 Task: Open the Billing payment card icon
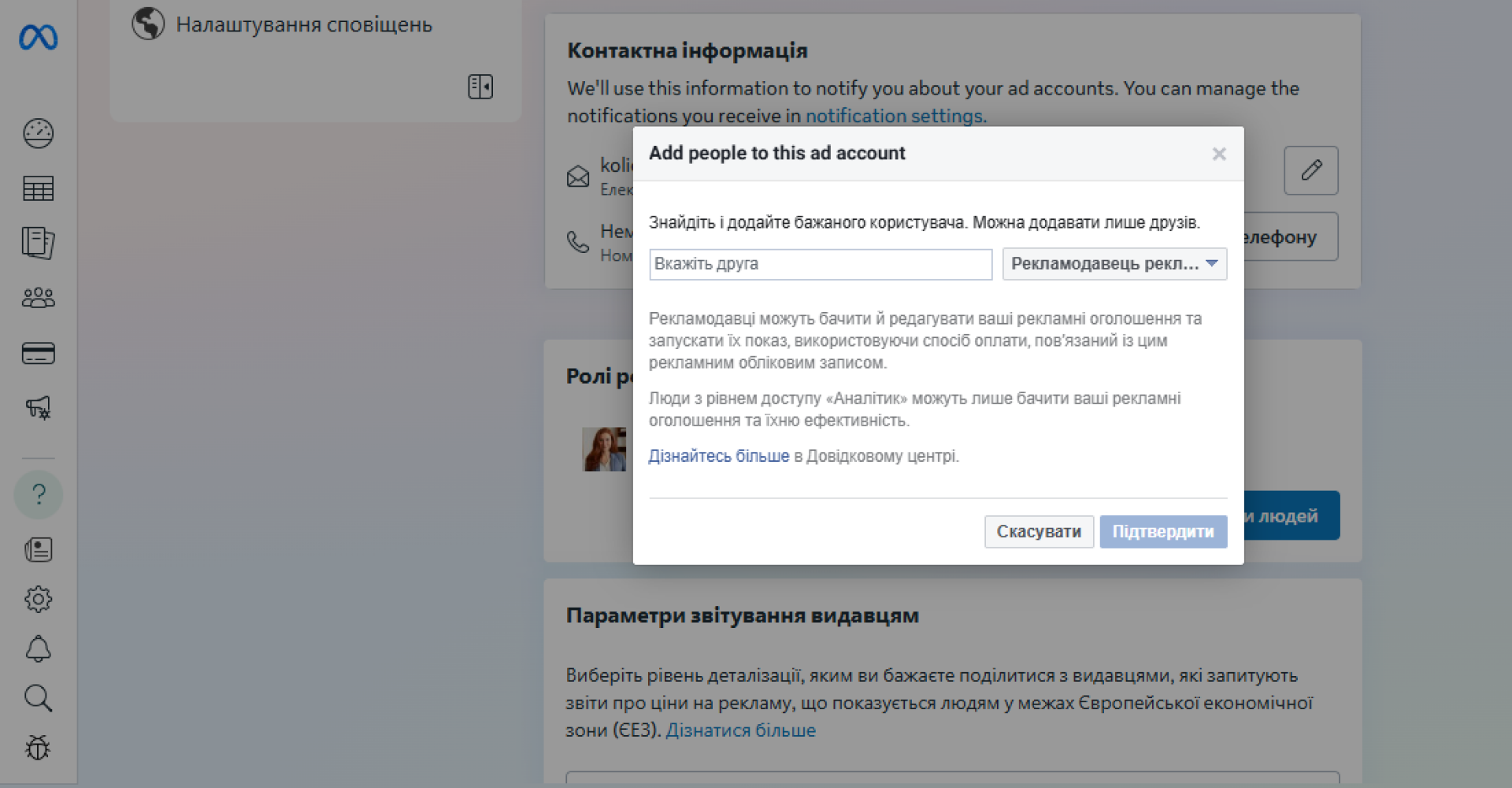coord(37,353)
